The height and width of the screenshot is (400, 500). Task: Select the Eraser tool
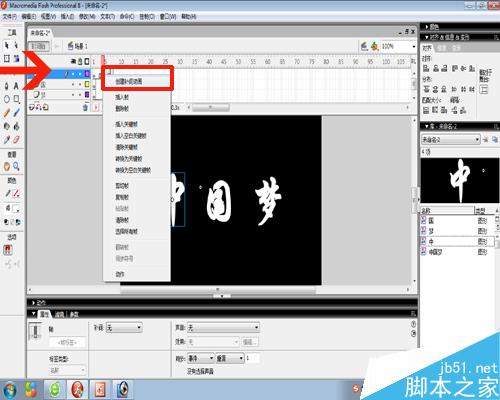click(16, 140)
